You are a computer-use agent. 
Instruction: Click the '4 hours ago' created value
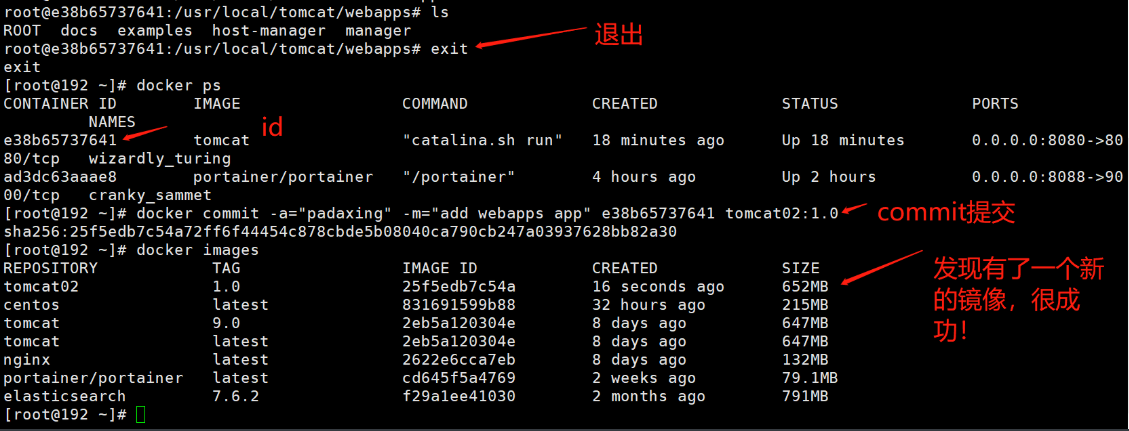coord(644,177)
